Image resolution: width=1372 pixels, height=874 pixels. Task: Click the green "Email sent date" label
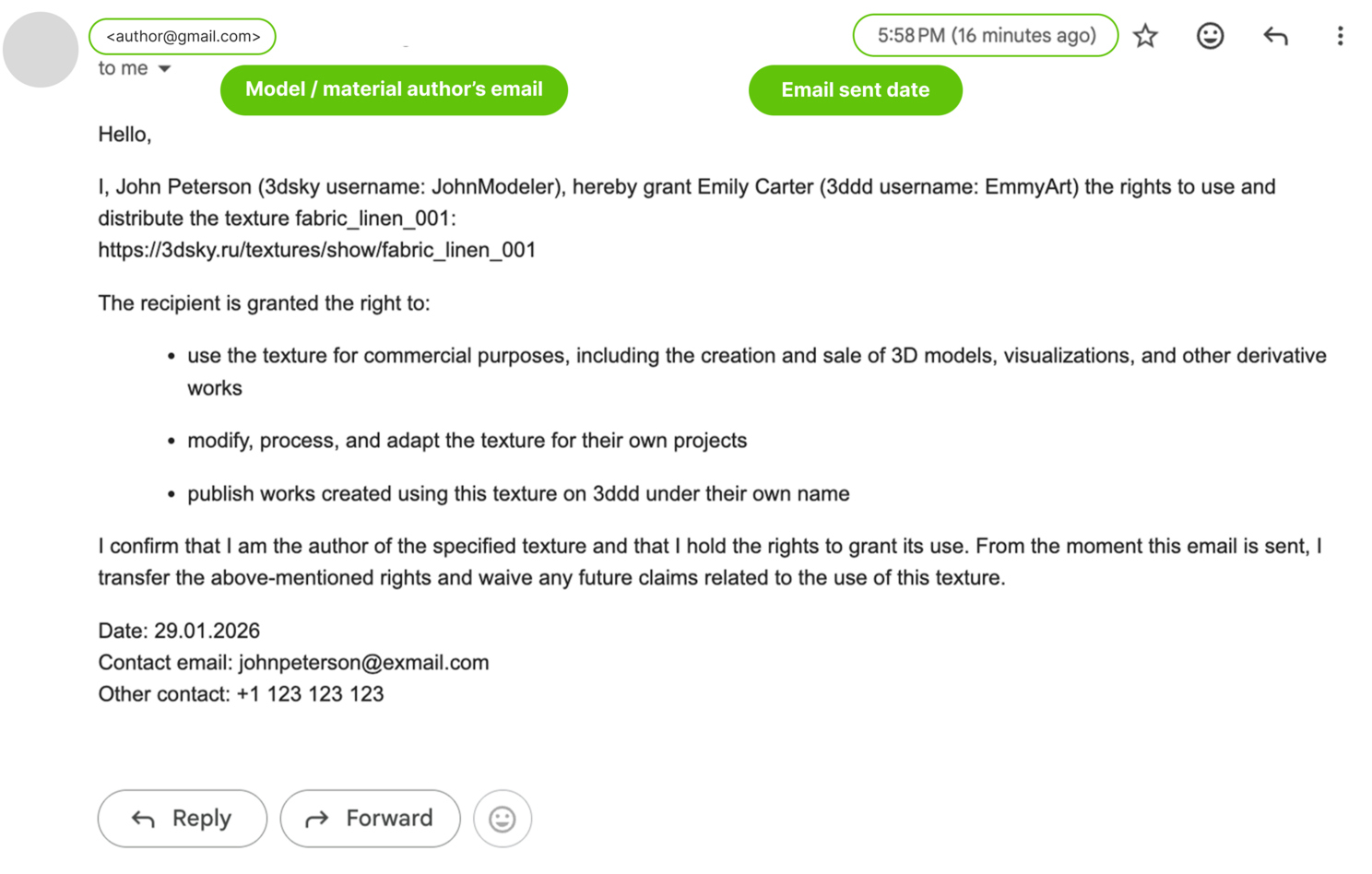pyautogui.click(x=855, y=90)
